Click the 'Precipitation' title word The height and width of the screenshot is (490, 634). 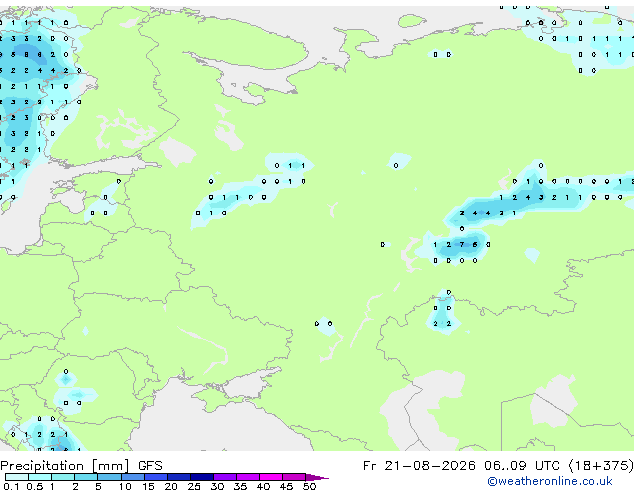(42, 466)
